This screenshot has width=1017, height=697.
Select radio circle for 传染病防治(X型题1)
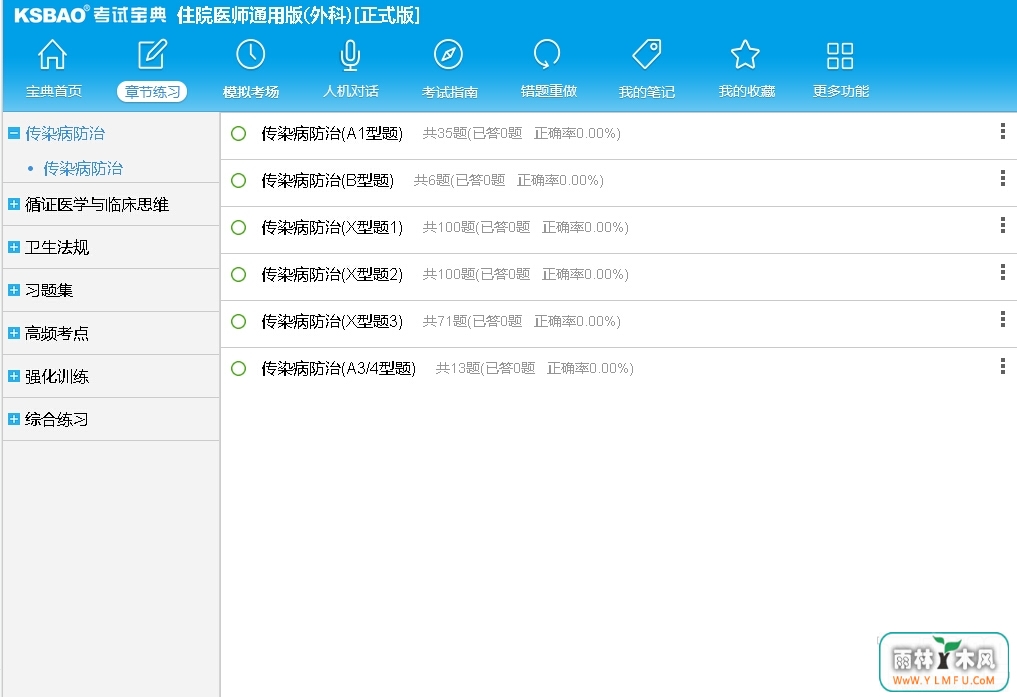point(239,228)
